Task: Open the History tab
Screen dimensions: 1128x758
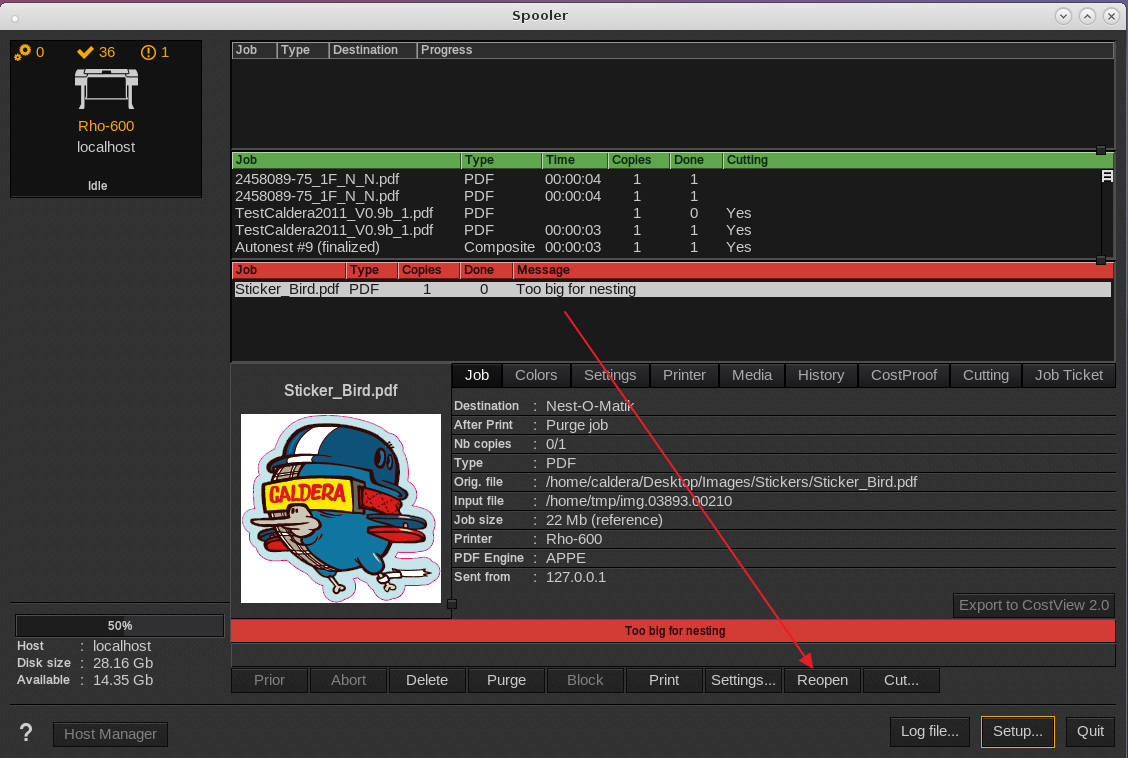Action: click(x=821, y=375)
